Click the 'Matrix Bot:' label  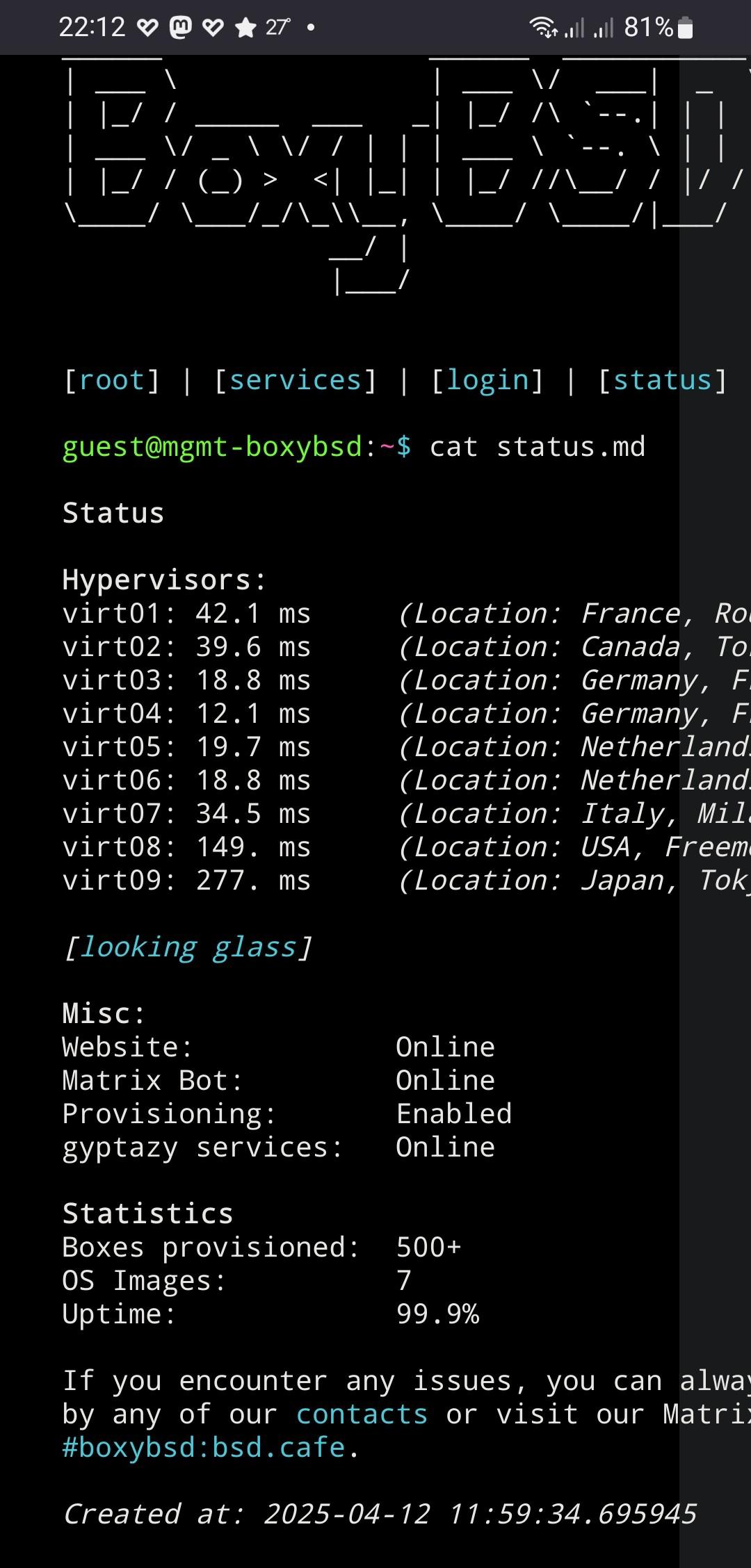(152, 1081)
